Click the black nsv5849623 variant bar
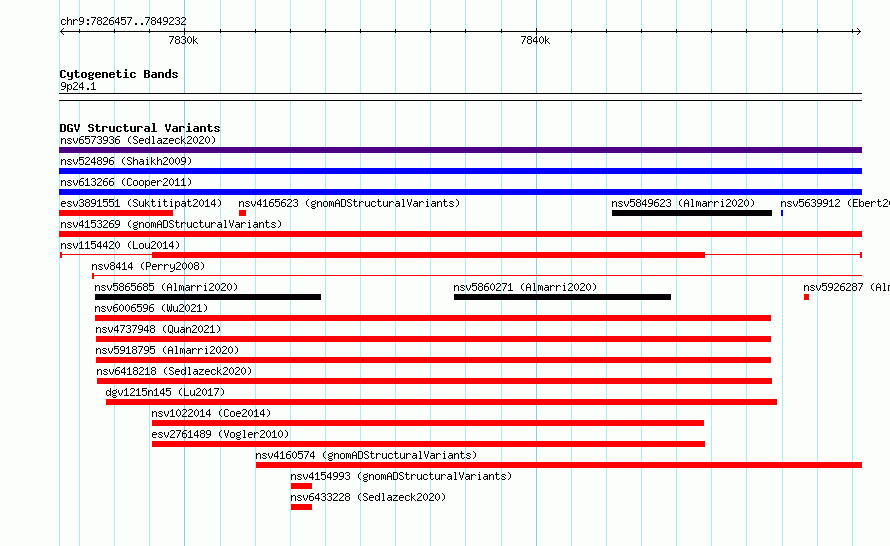890x546 pixels. (x=692, y=213)
